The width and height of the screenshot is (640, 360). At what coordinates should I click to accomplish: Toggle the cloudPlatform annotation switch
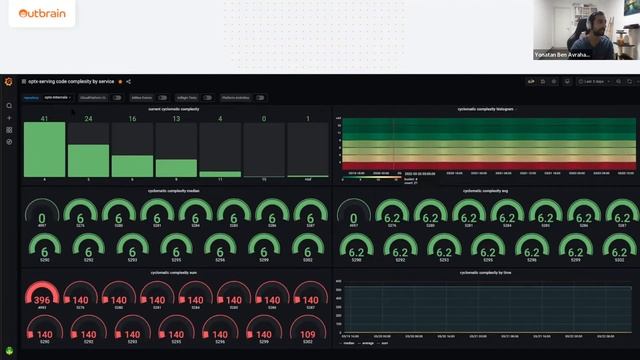[117, 98]
